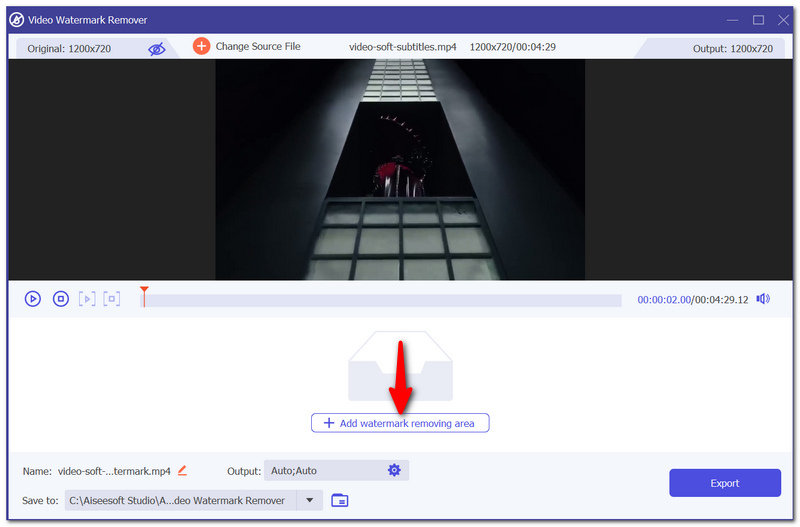Click the orange playhead marker on timeline

144,296
